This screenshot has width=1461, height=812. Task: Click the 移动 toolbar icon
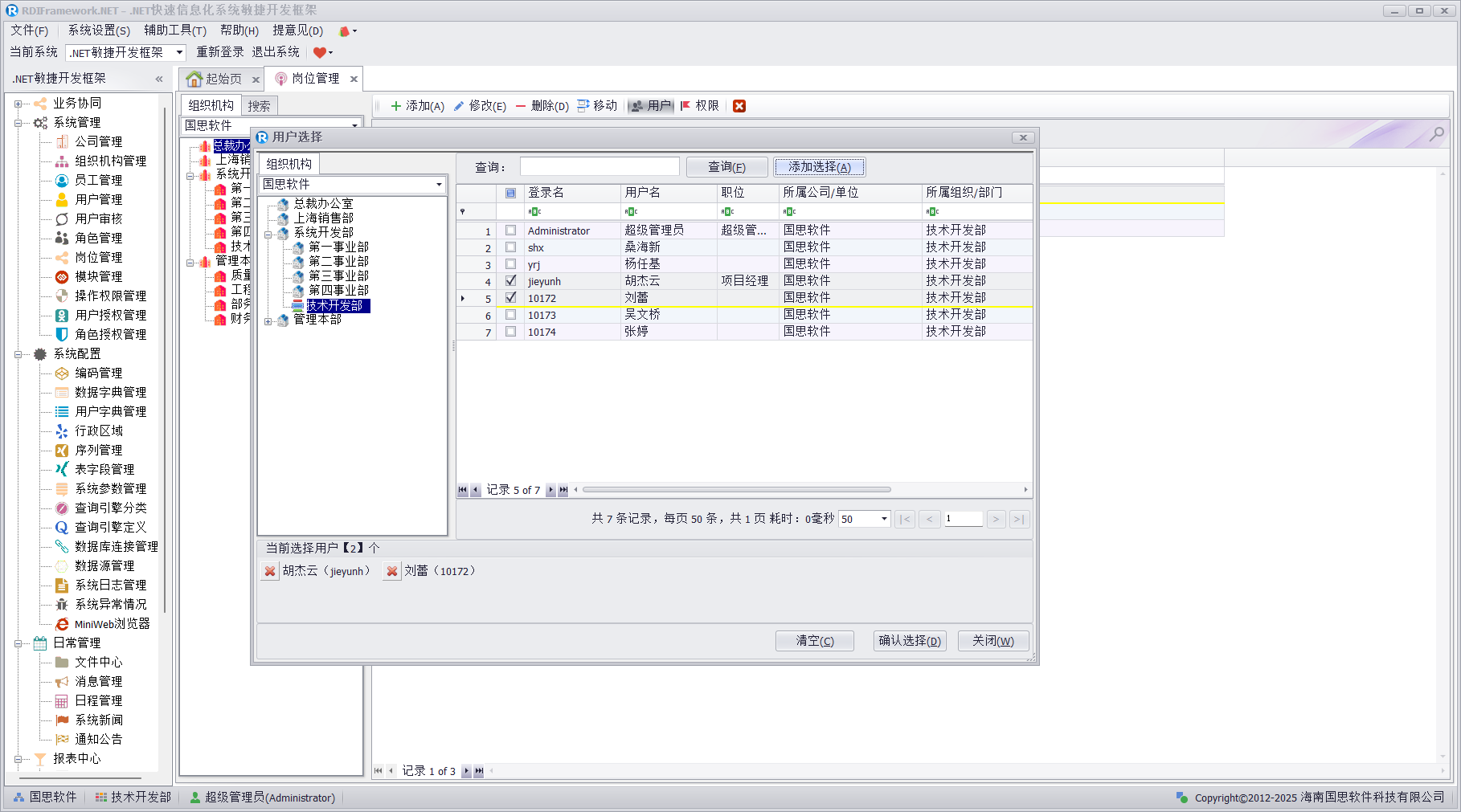(583, 106)
